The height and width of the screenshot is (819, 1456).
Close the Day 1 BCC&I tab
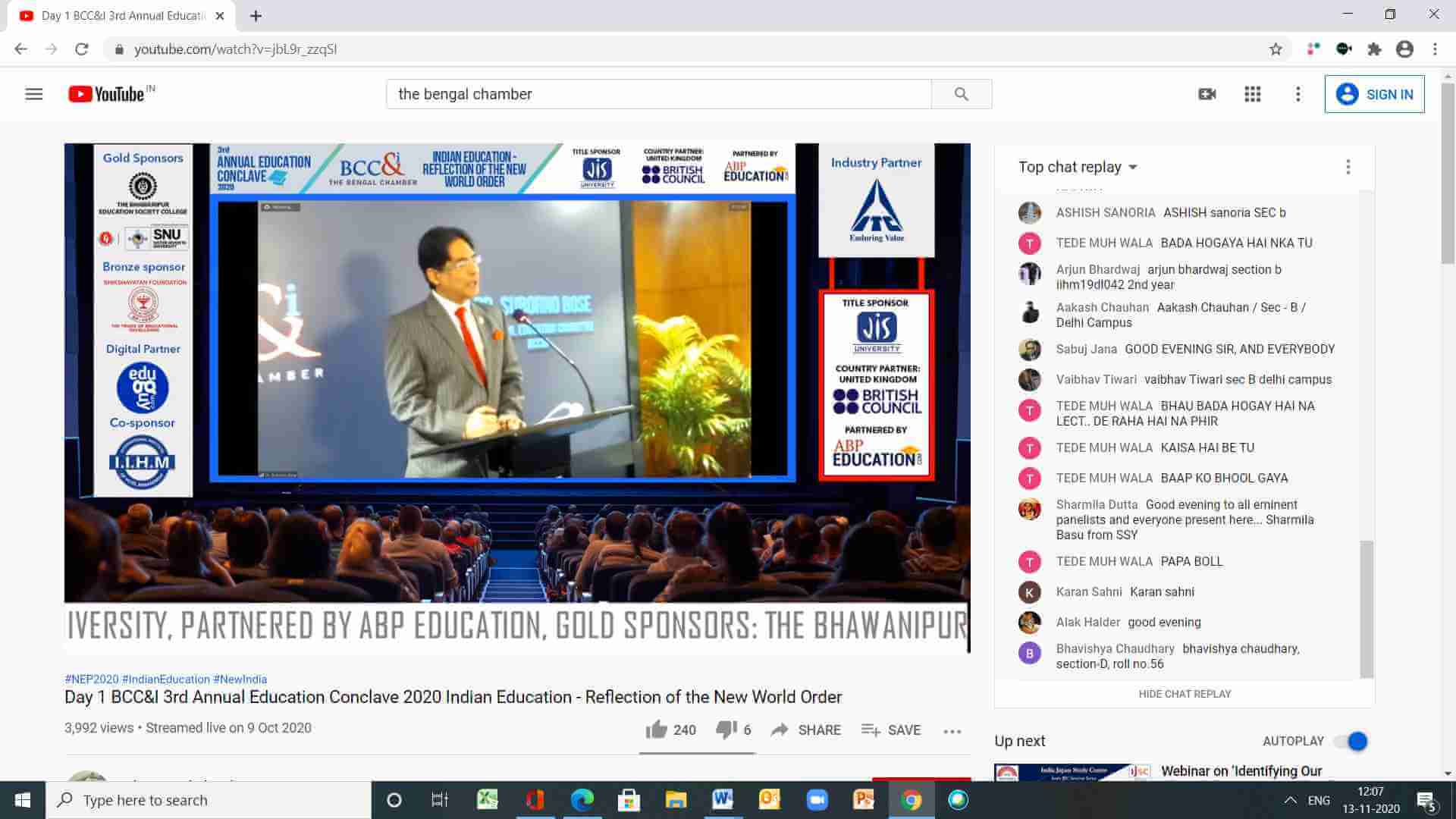[220, 16]
